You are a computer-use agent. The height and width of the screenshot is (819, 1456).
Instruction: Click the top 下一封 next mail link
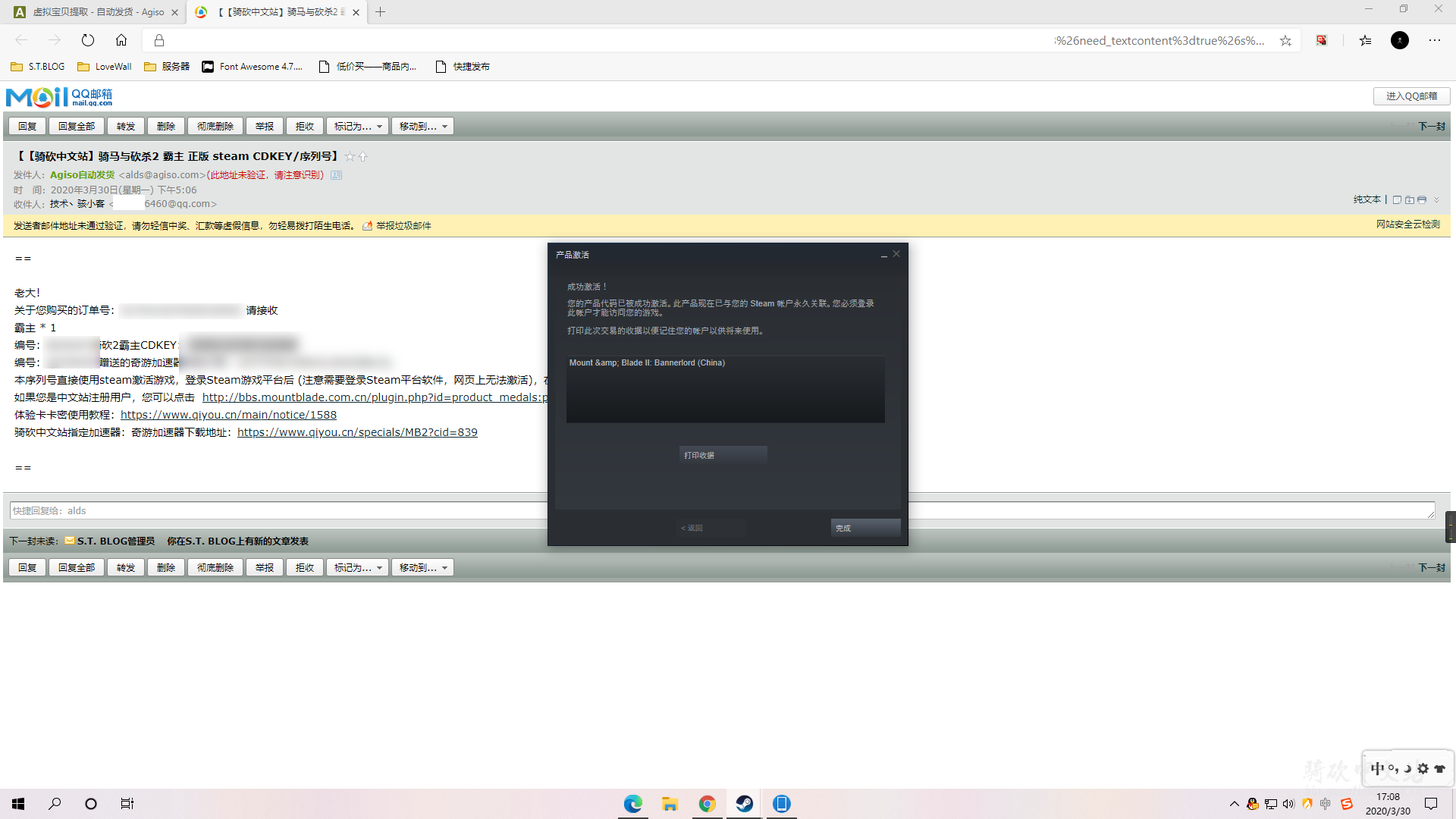point(1432,127)
